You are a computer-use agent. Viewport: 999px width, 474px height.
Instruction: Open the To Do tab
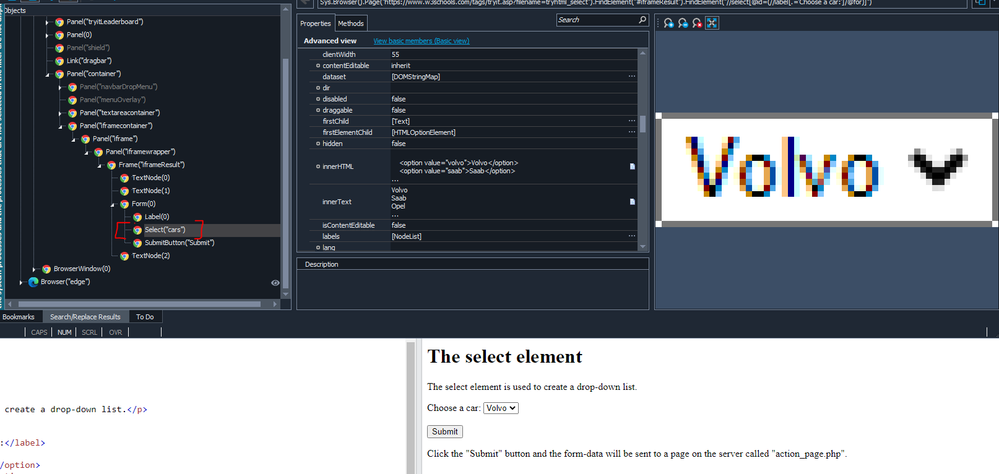[x=145, y=317]
